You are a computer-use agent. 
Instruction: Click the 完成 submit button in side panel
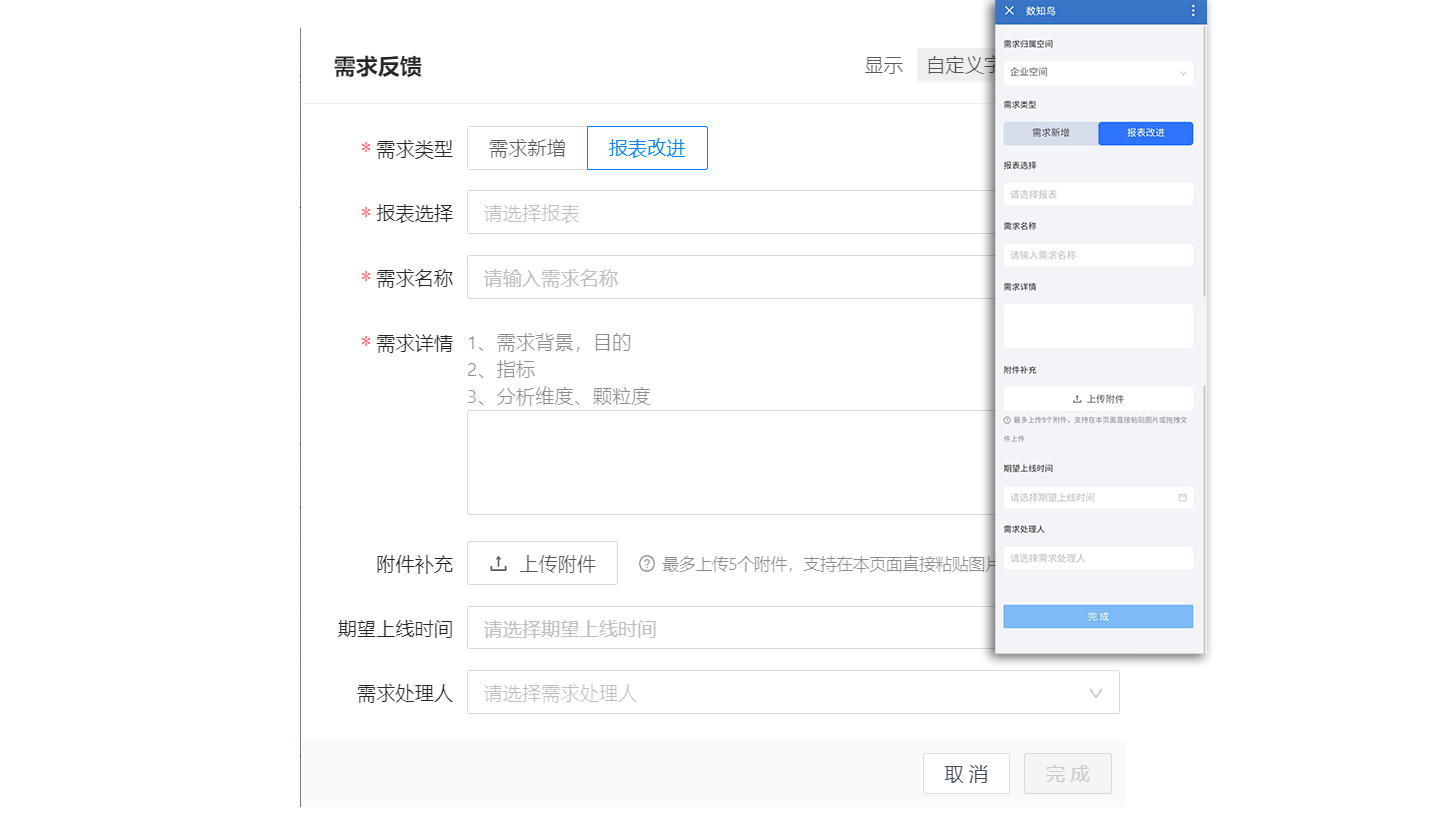click(1097, 616)
